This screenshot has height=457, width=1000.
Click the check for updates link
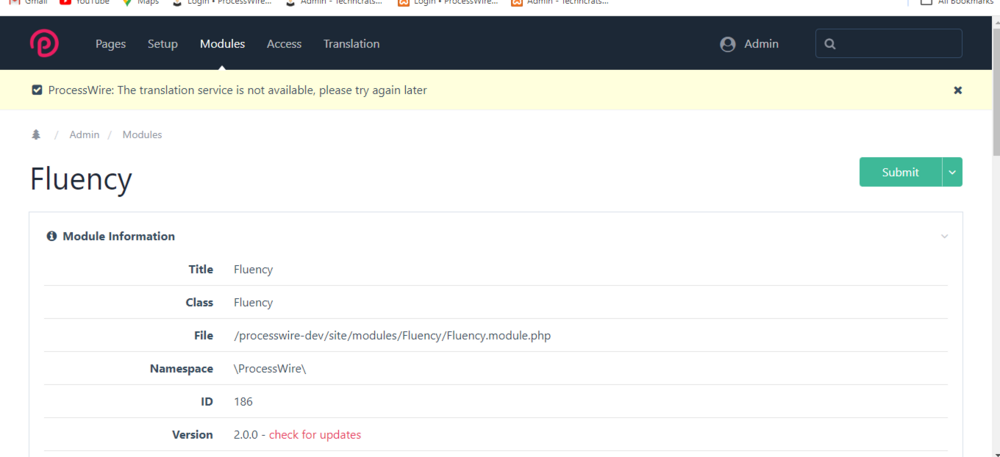coord(315,435)
